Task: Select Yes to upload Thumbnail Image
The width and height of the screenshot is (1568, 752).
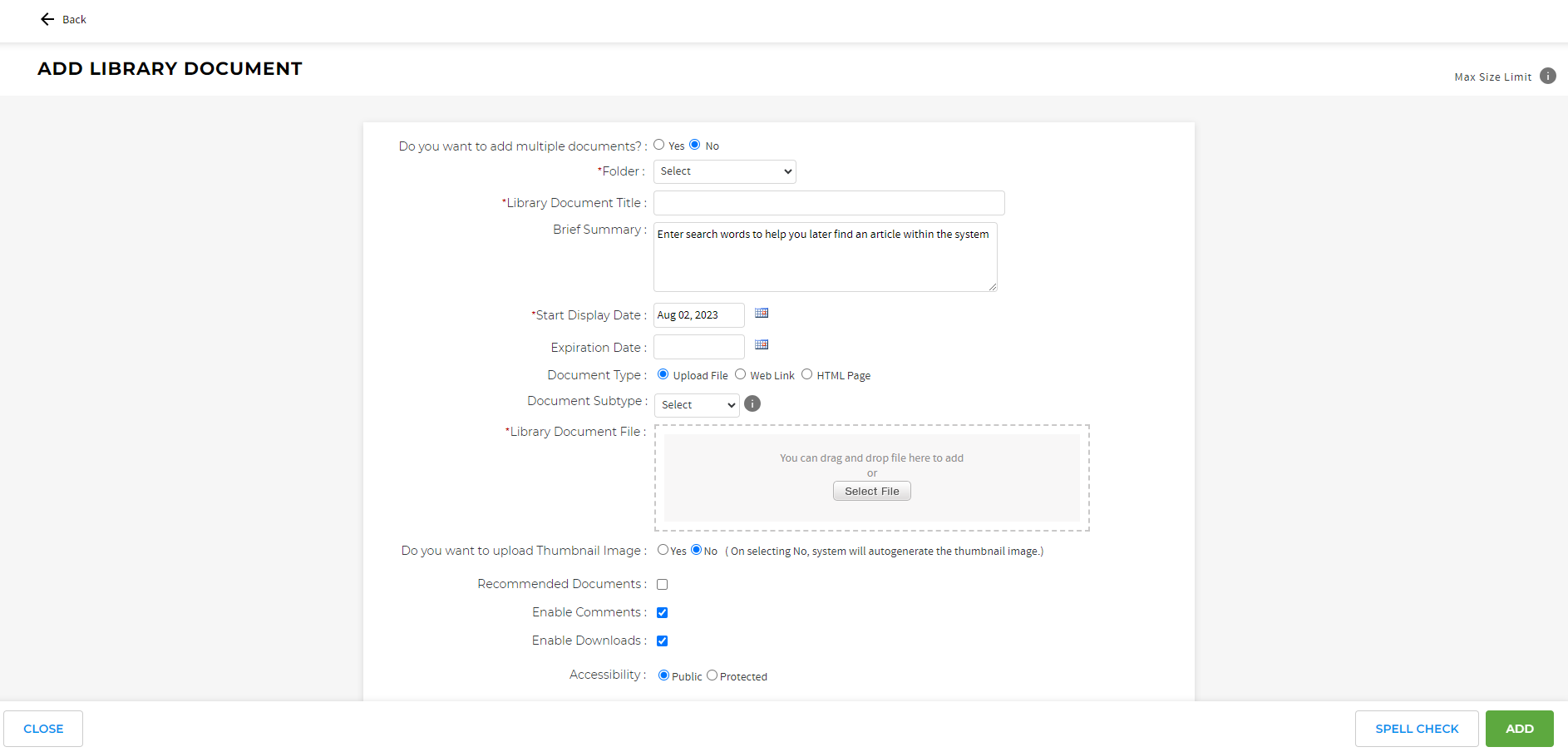Action: [x=663, y=550]
